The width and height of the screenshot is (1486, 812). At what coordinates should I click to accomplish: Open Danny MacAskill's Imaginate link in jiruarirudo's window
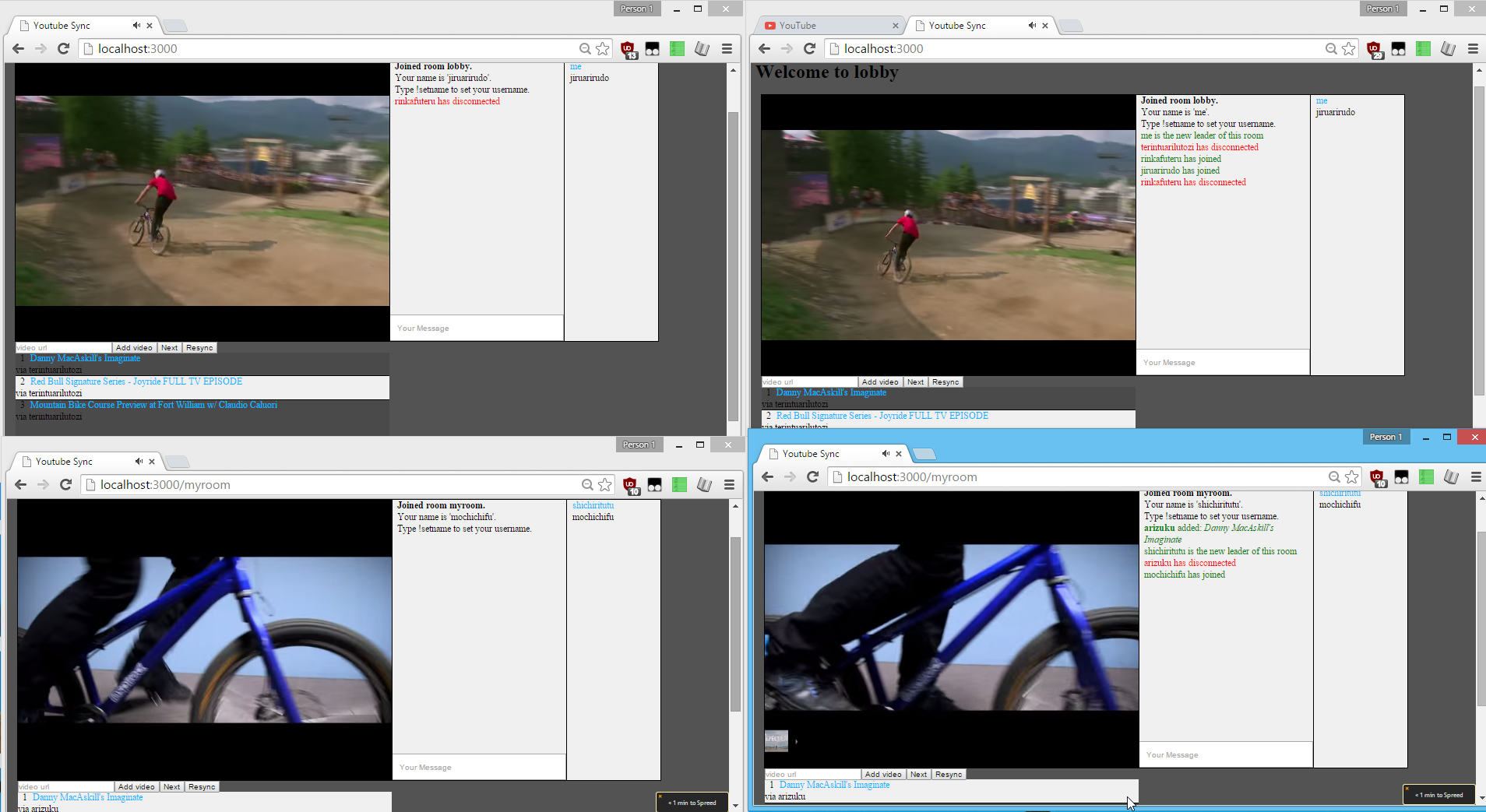point(85,358)
